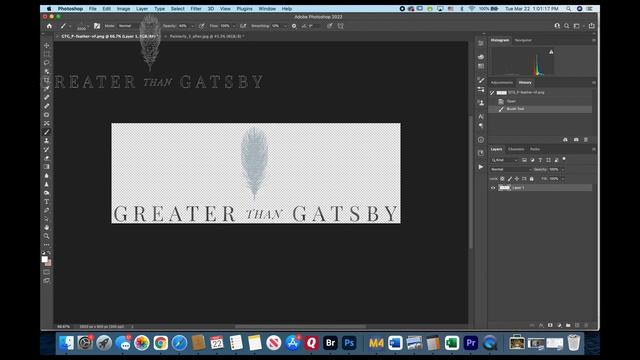Screen dimensions: 640x360
Task: Hide Layer 1 with eye icon
Action: [x=493, y=188]
